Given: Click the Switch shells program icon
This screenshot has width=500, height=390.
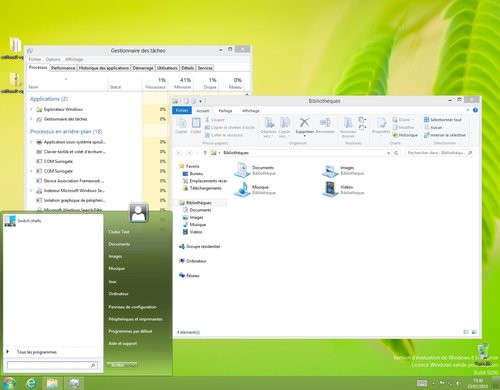Looking at the screenshot, I should (x=10, y=221).
